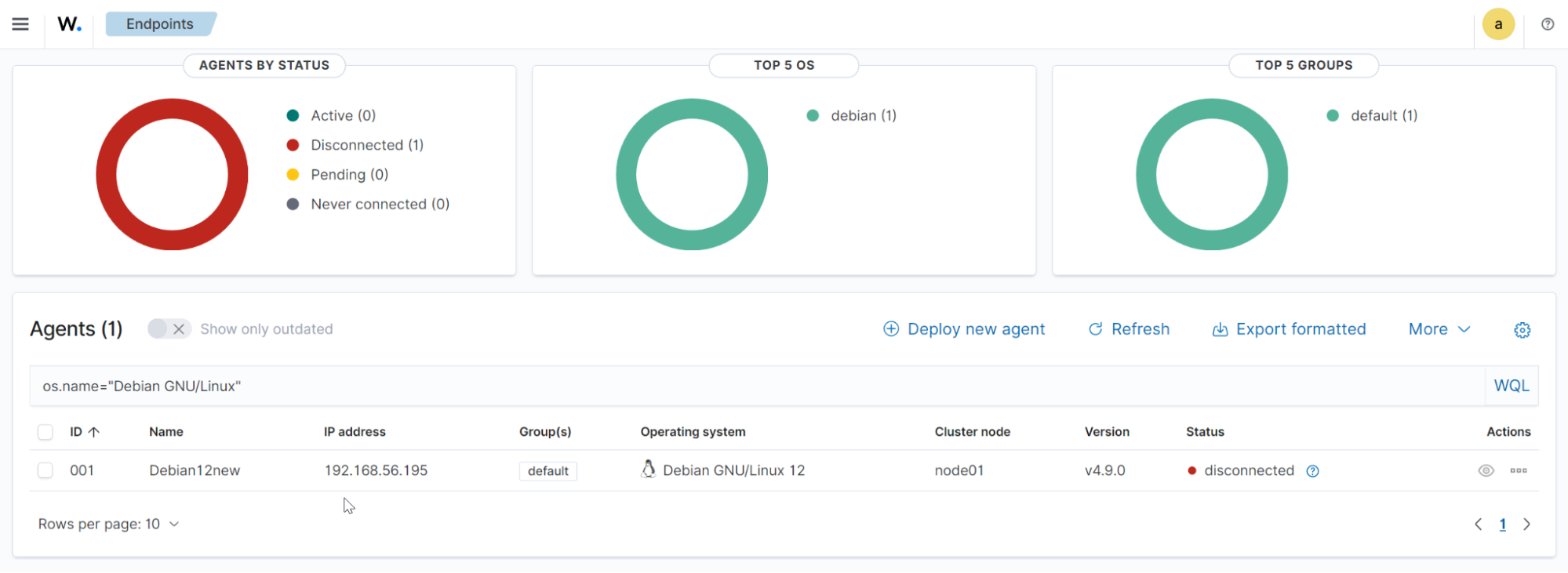Click the WQL search query field
The image size is (1568, 573).
click(753, 386)
